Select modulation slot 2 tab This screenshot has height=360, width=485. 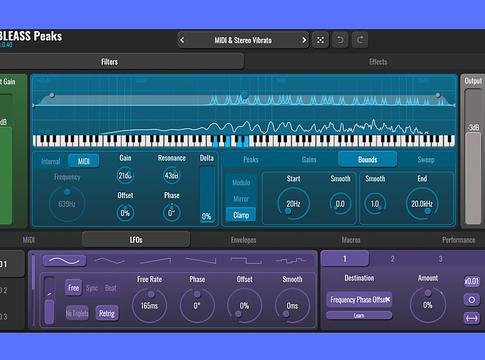[392, 259]
